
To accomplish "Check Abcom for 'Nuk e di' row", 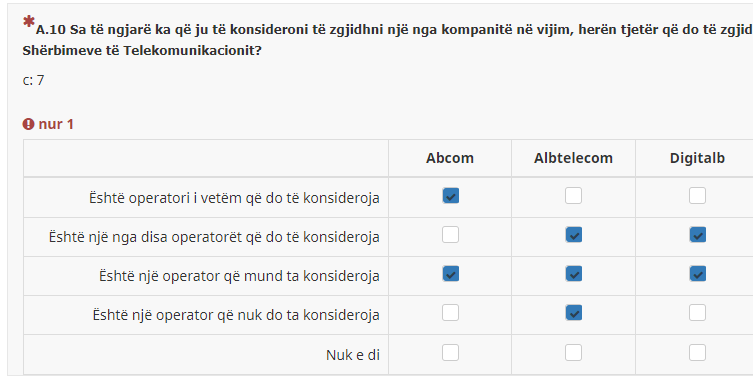I will tap(450, 353).
